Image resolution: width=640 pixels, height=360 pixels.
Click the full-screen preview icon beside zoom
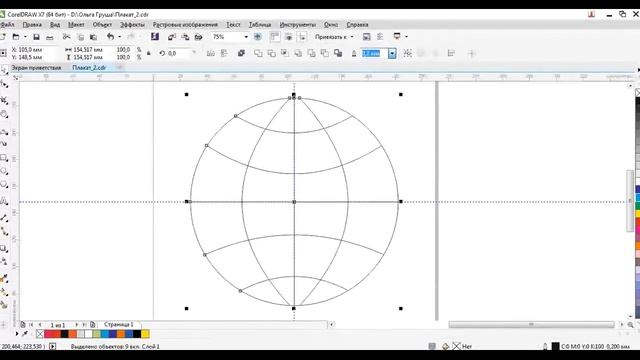[x=258, y=37]
